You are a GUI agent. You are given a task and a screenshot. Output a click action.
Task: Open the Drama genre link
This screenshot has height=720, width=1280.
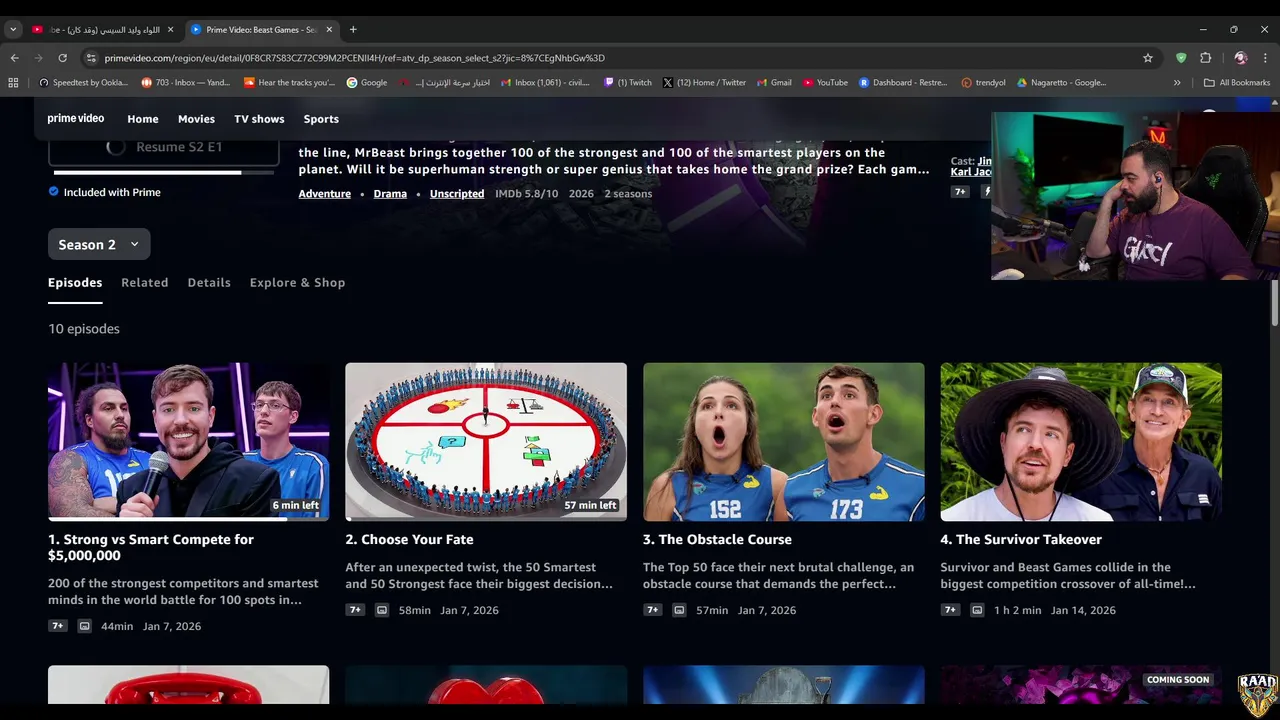390,194
